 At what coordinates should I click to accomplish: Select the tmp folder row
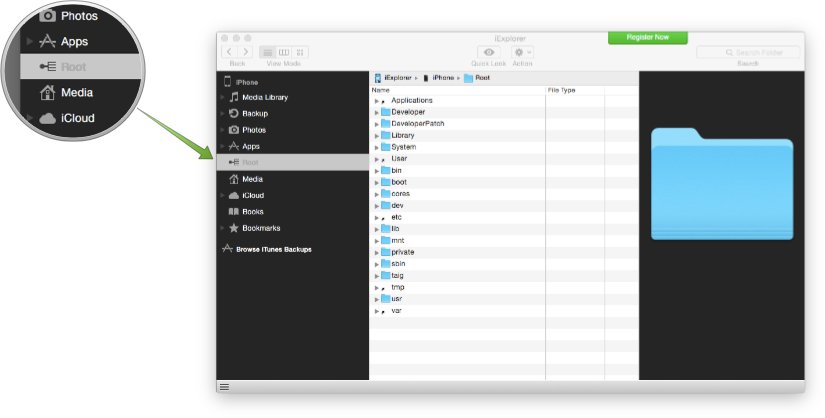(x=504, y=287)
